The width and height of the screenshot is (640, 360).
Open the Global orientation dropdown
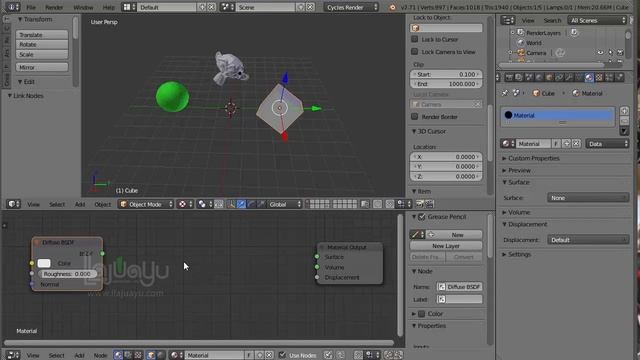[285, 204]
